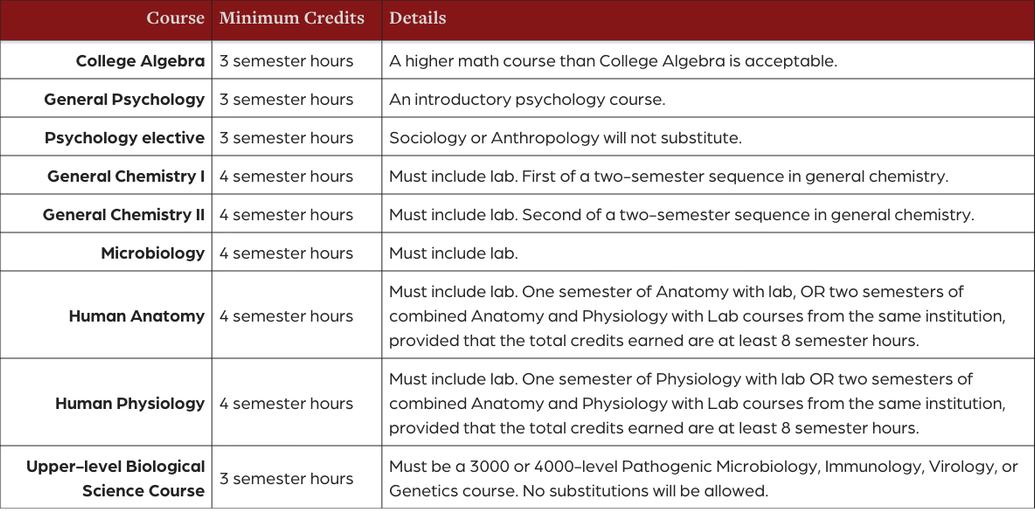The width and height of the screenshot is (1035, 511).
Task: Click the Psychology elective row label
Action: click(x=124, y=138)
